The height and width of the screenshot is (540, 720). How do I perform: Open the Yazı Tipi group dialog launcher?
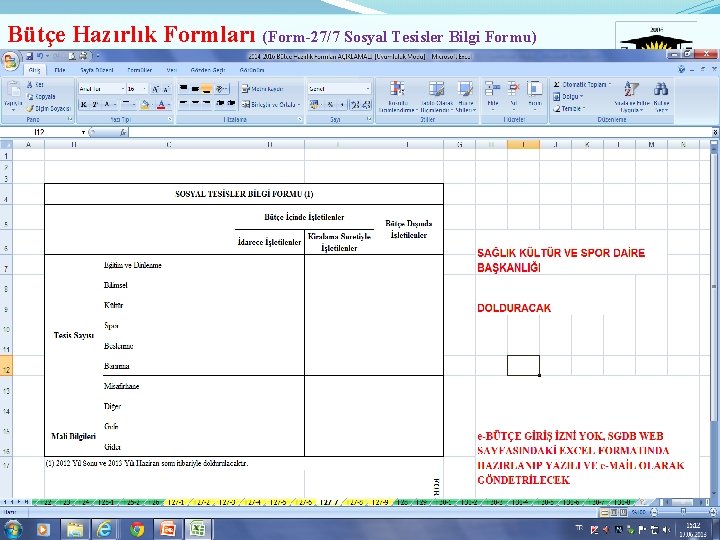pos(170,119)
